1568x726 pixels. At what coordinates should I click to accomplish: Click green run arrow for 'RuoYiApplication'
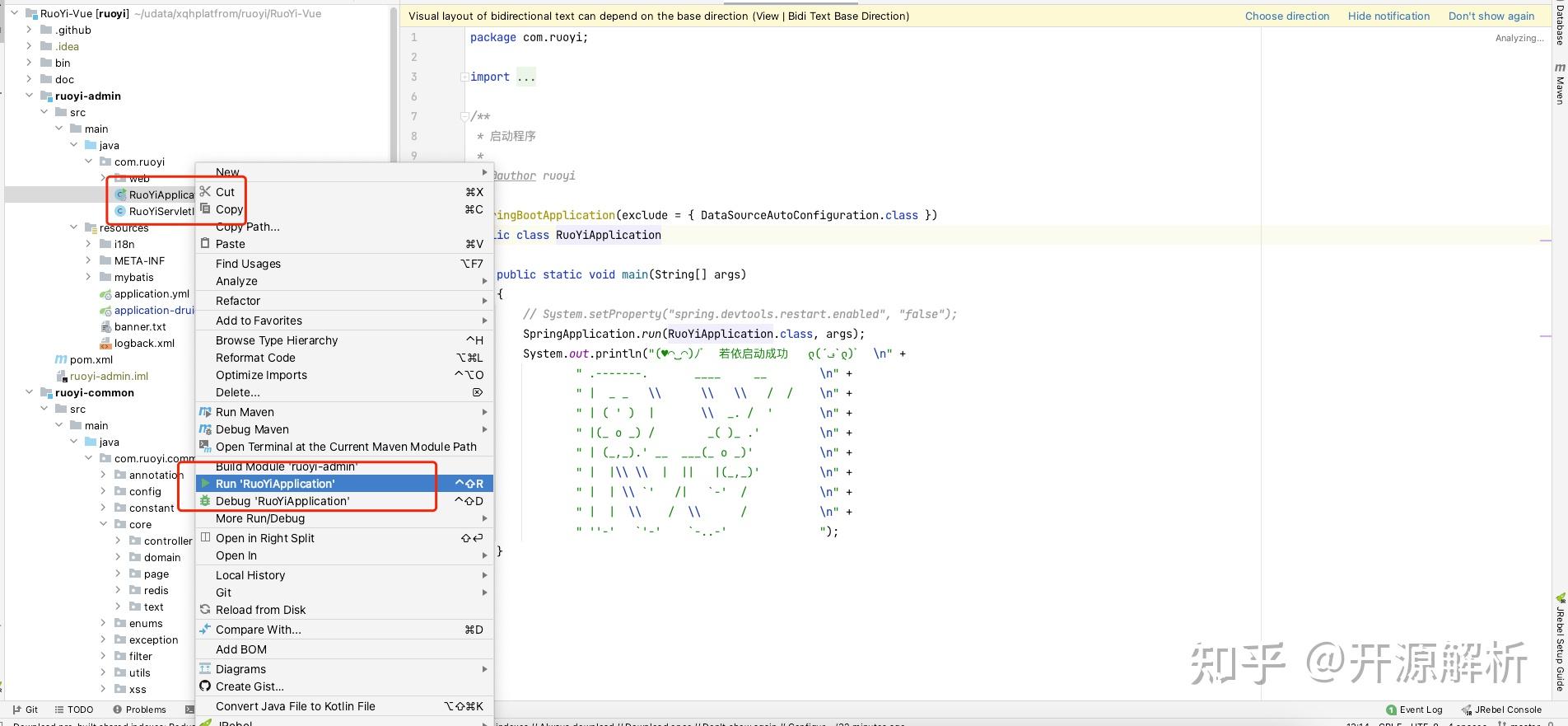click(205, 483)
